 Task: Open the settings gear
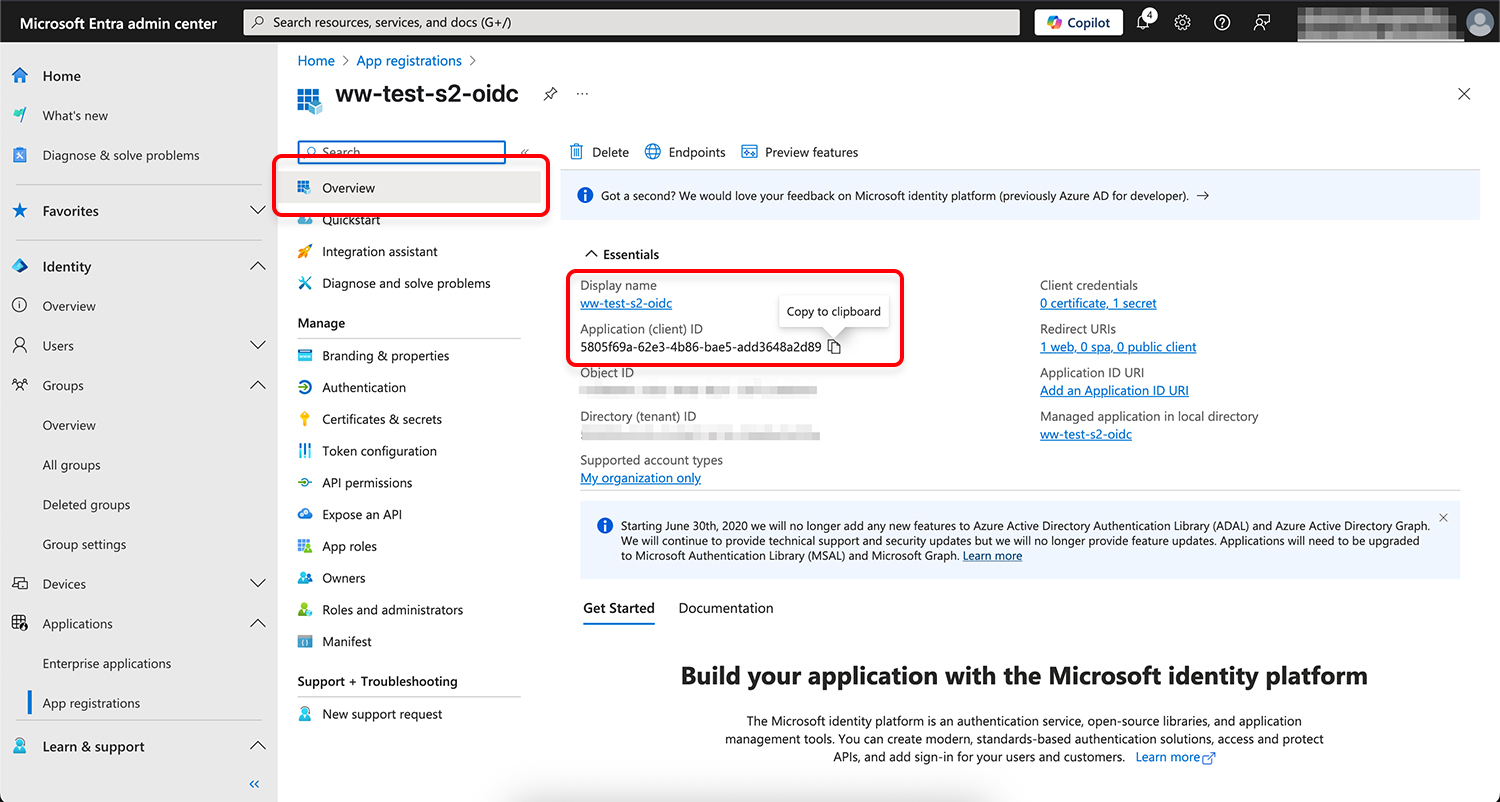1182,21
